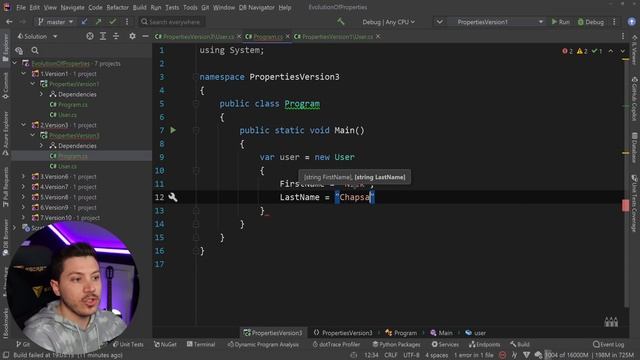640x360 pixels.
Task: Collapse the EvolutionOfProperties solution node
Action: (x=15, y=63)
